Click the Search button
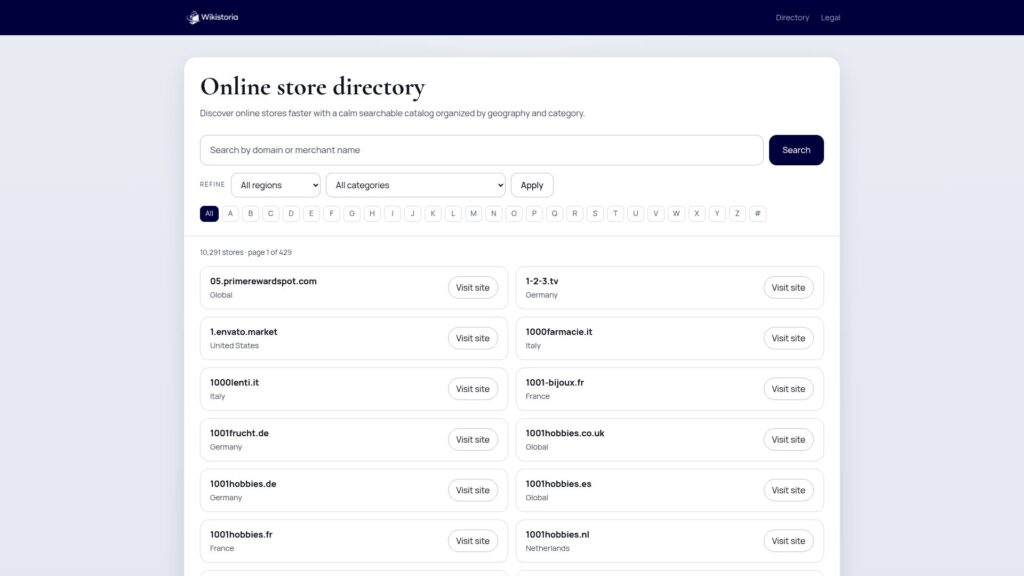 [x=796, y=150]
